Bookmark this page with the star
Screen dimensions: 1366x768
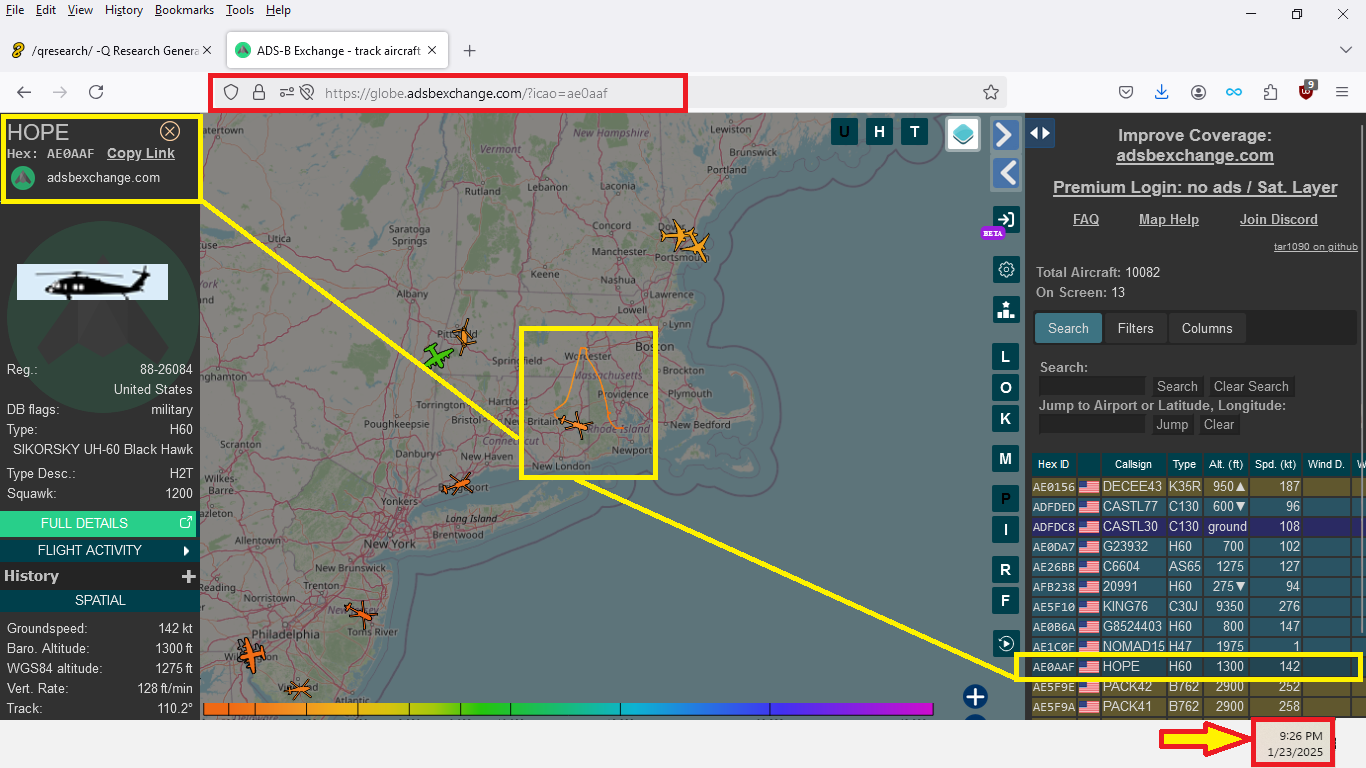(991, 92)
